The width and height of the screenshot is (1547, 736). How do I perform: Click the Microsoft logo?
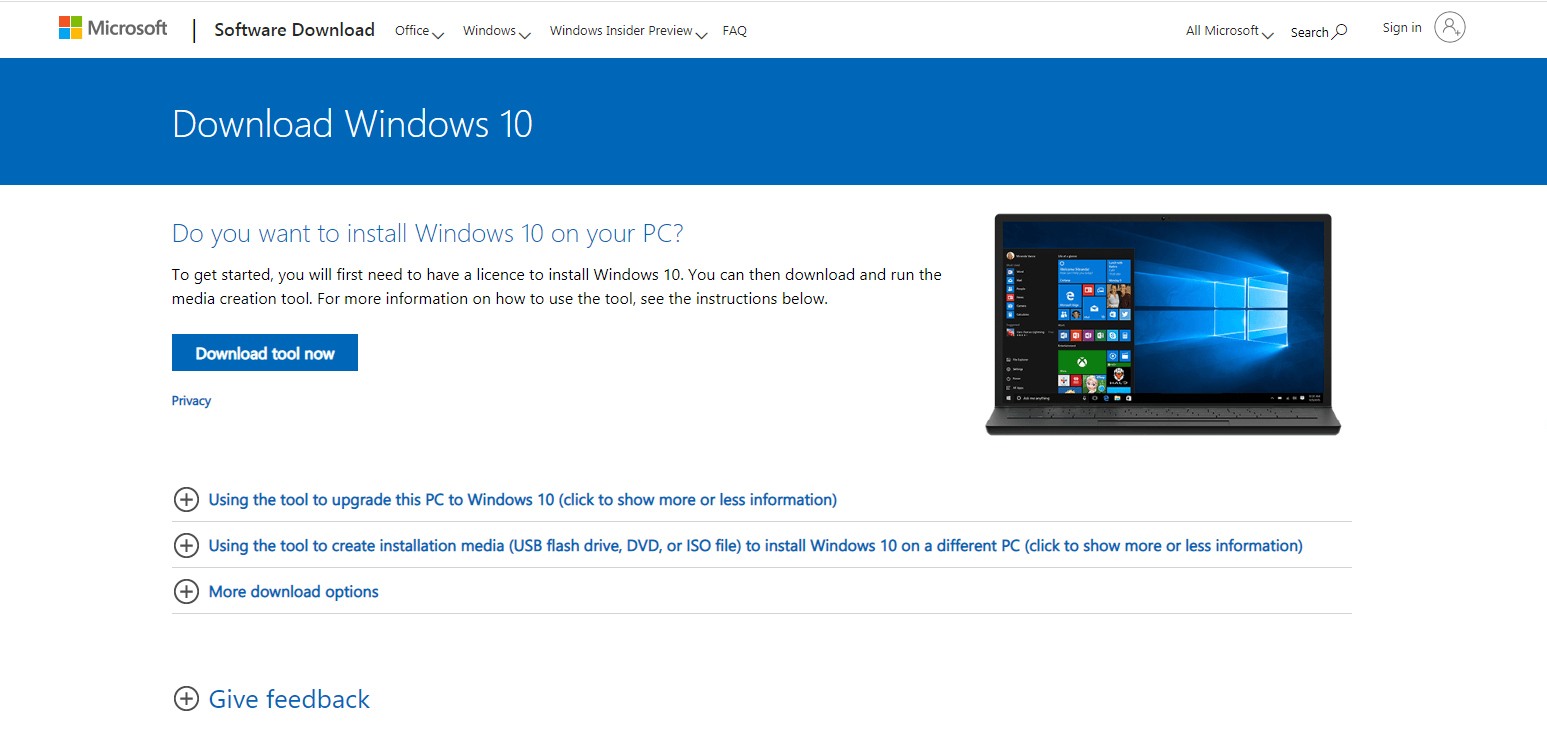113,28
